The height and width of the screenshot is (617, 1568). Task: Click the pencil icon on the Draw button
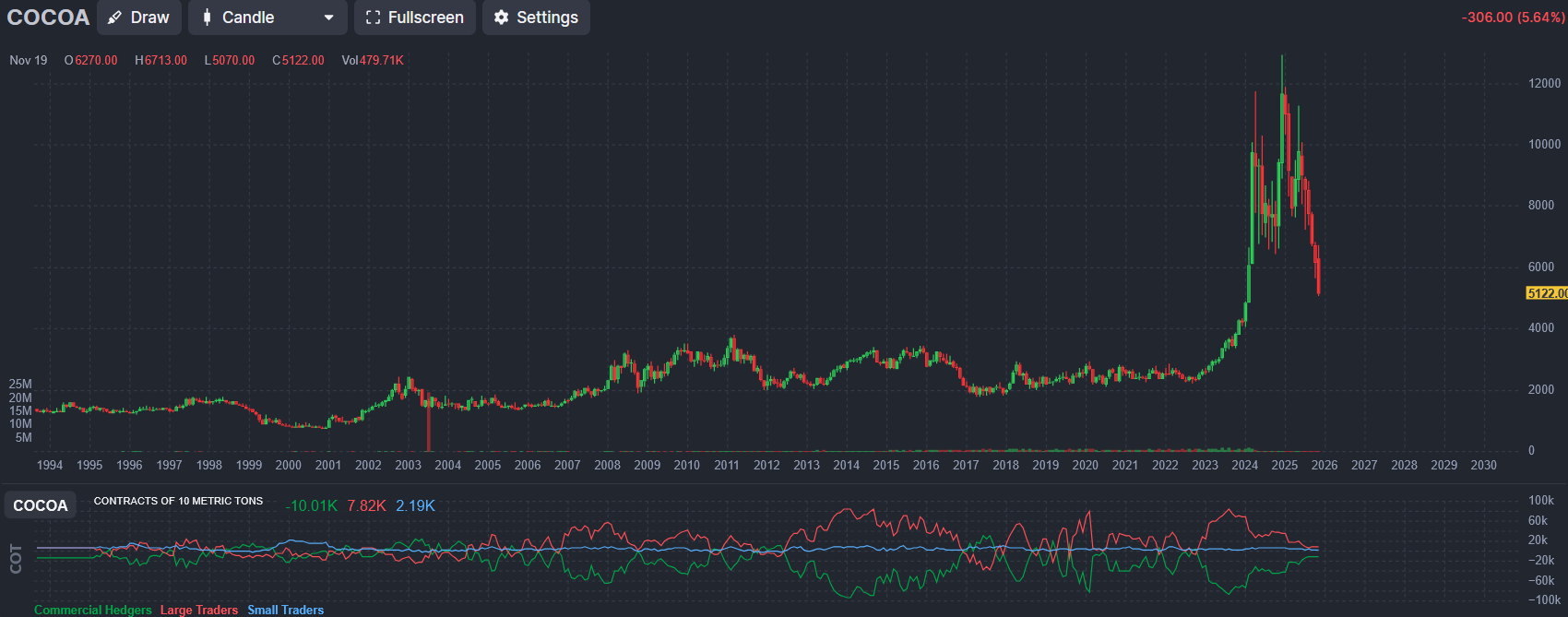pyautogui.click(x=115, y=18)
